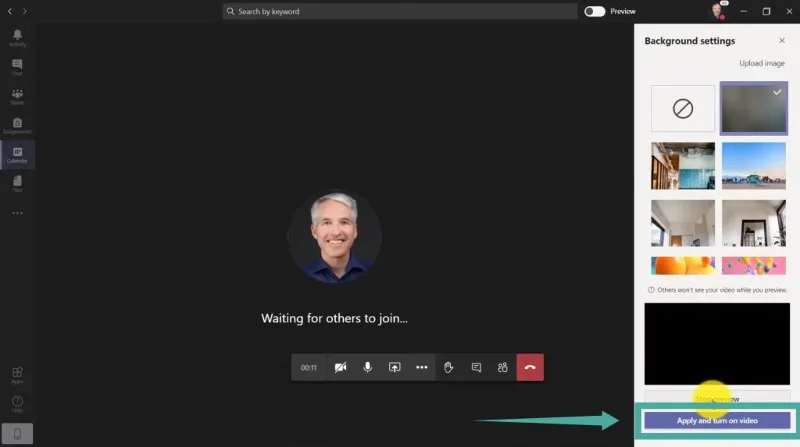
Task: Show meeting participants
Action: pyautogui.click(x=503, y=367)
